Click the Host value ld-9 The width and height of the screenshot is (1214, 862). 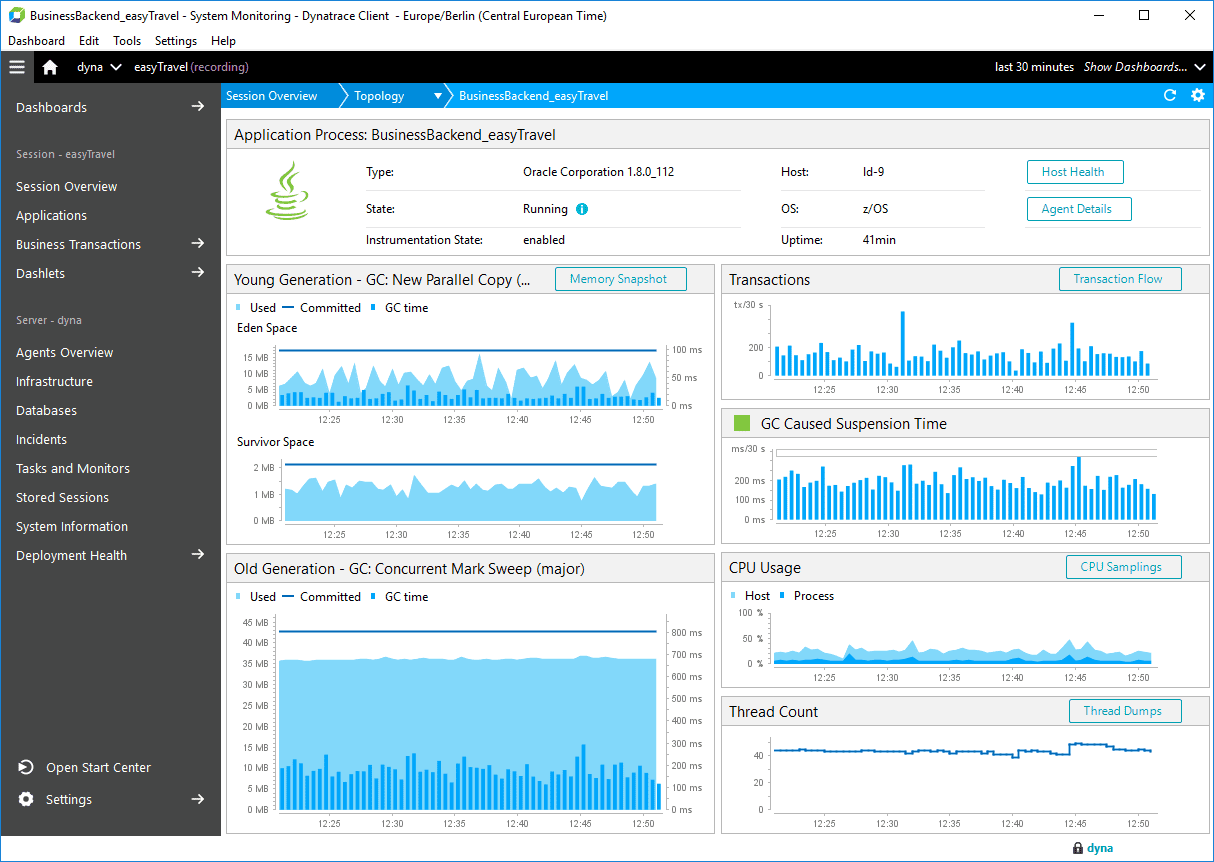(x=873, y=172)
